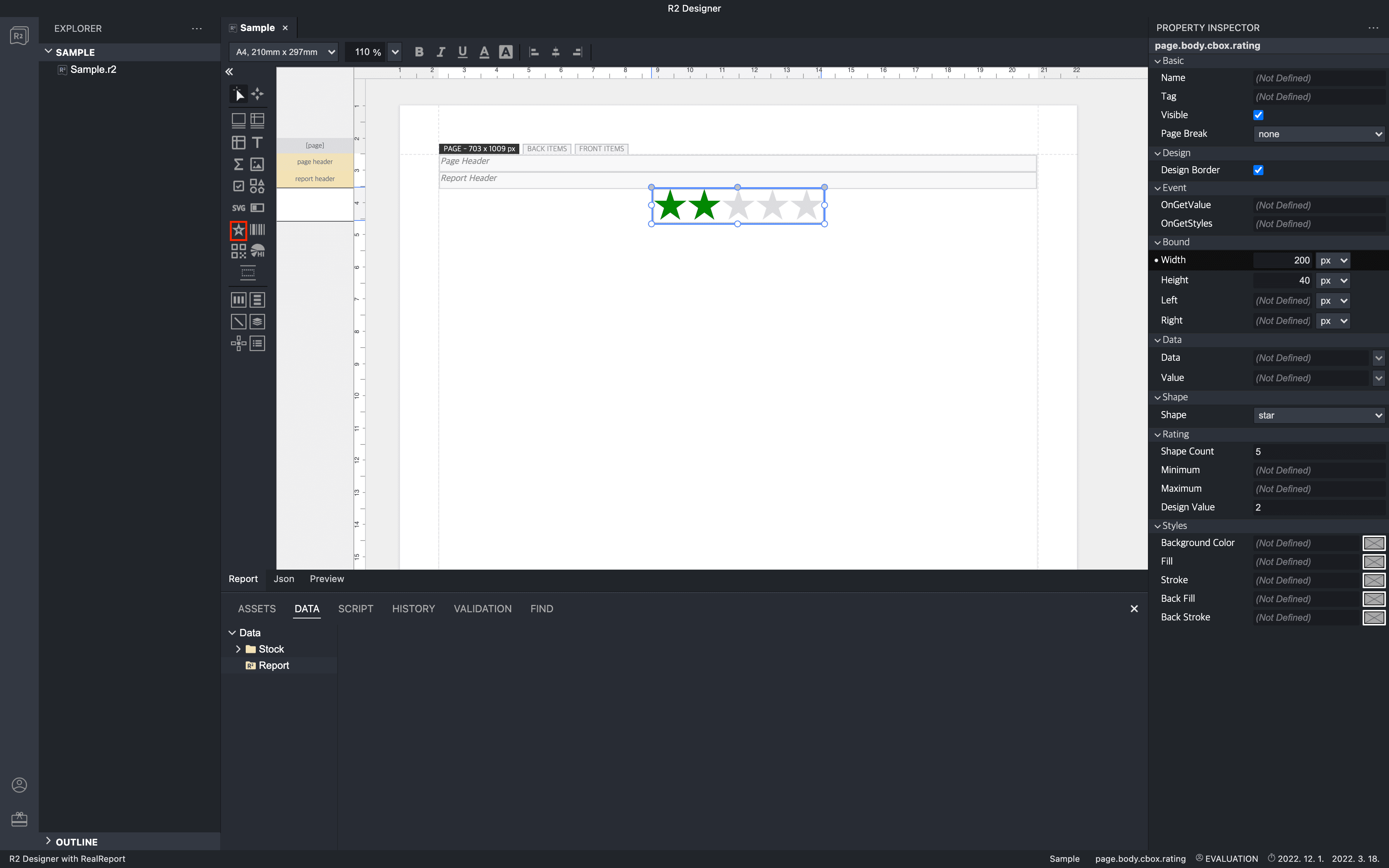The image size is (1389, 868).
Task: Uncheck the Design Border checkbox
Action: (1259, 170)
